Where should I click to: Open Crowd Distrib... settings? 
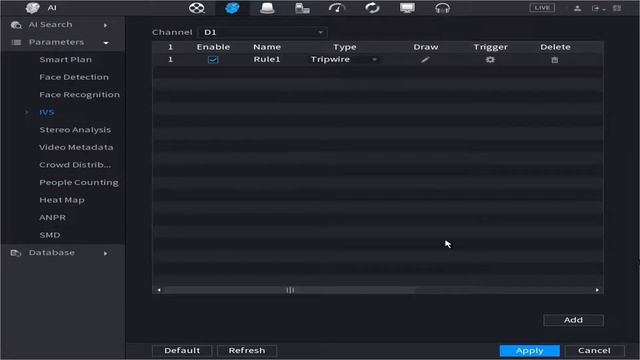(x=75, y=165)
